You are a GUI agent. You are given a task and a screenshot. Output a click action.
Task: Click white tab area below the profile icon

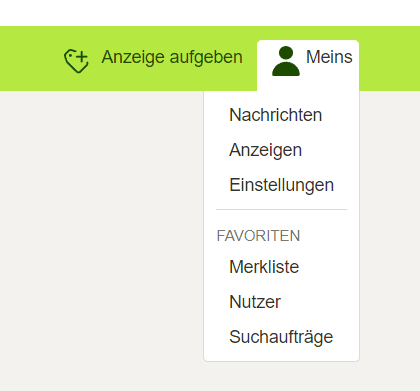(x=286, y=84)
